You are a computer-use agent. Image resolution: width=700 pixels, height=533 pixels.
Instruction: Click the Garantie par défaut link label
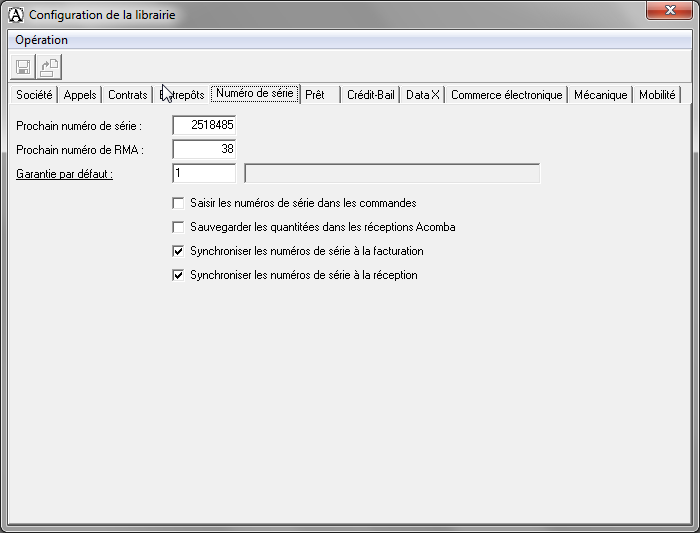(65, 174)
